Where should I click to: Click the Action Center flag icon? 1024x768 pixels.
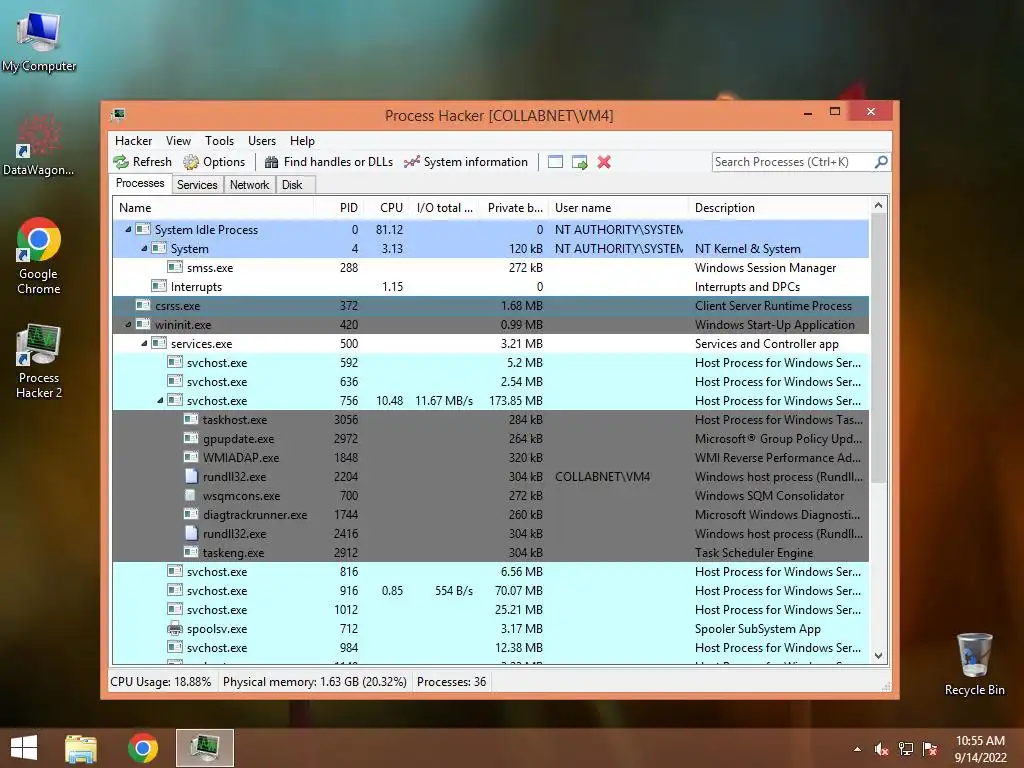click(930, 749)
